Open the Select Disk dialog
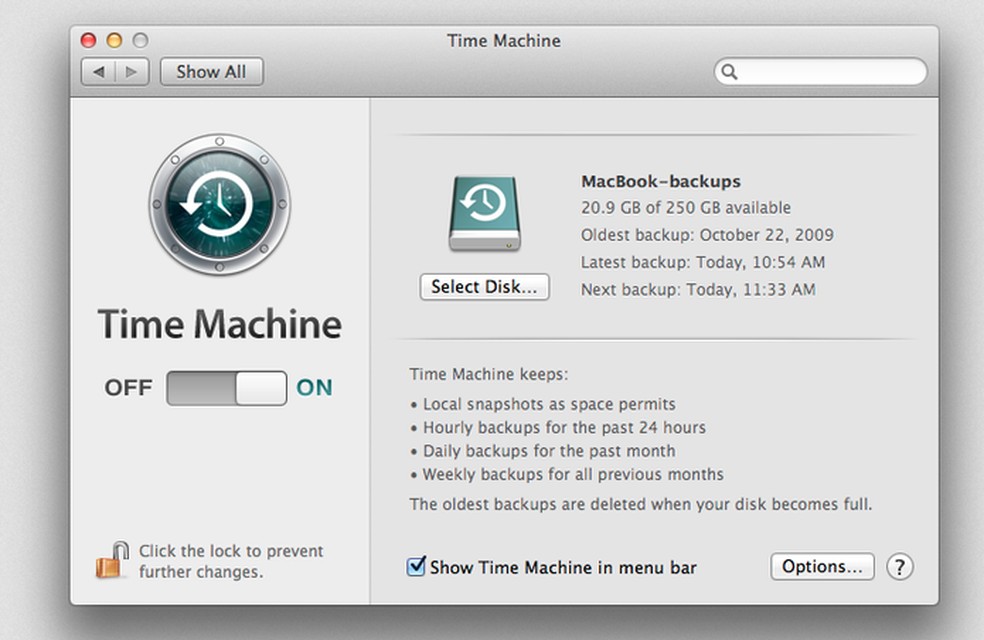 click(x=484, y=287)
